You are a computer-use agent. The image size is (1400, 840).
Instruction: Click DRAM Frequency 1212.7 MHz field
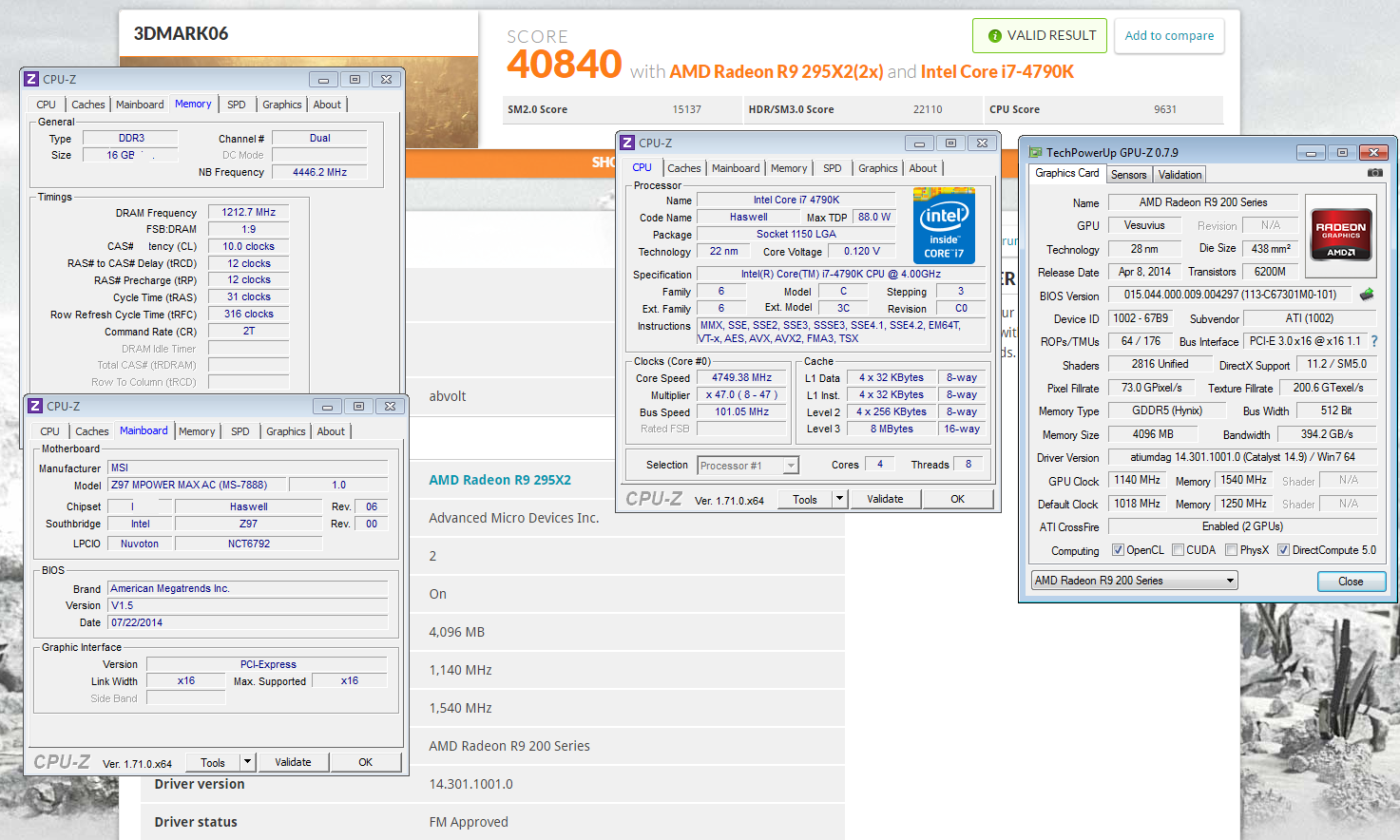(249, 212)
